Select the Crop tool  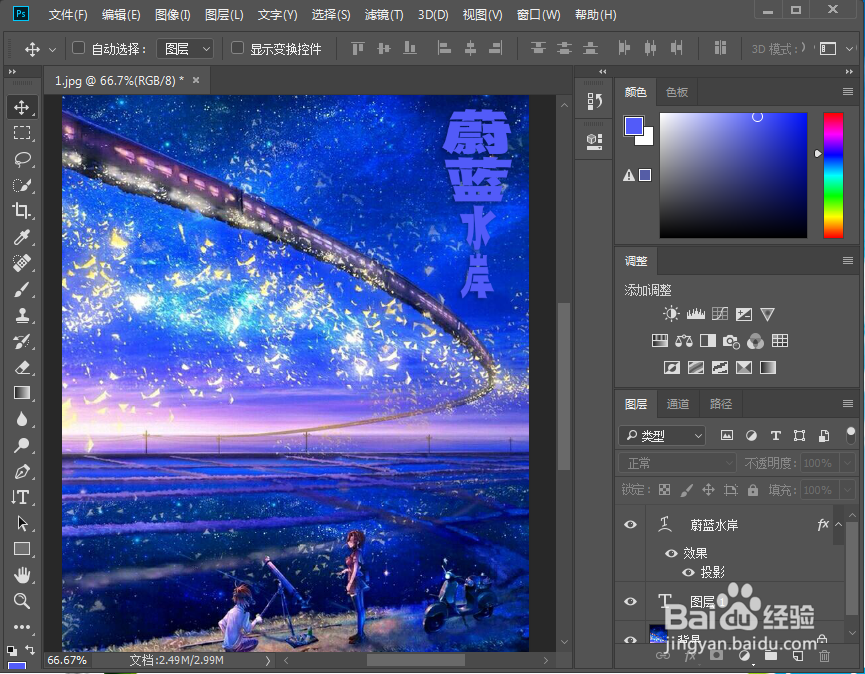22,211
